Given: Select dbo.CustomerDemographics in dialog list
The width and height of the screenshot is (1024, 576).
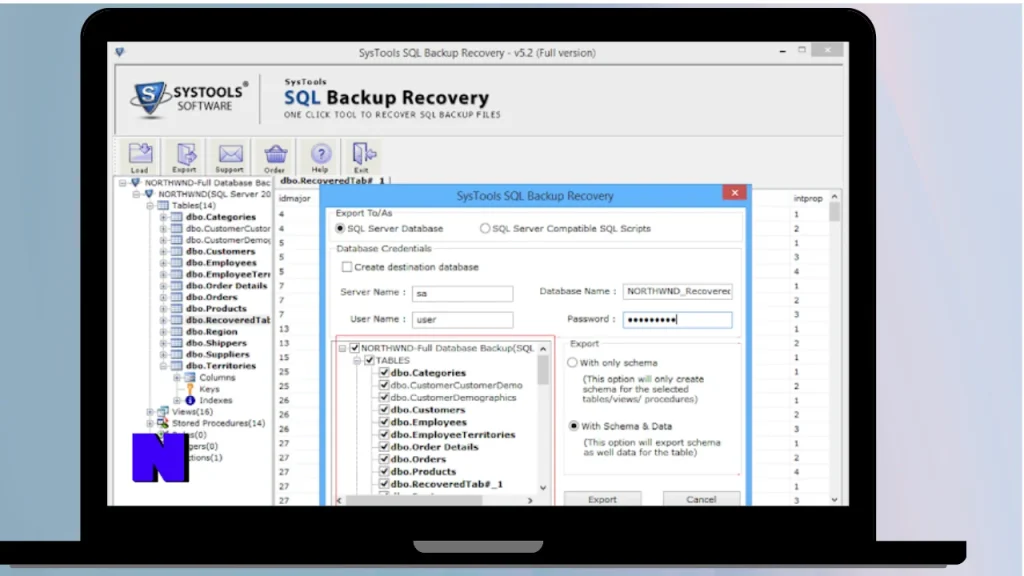Looking at the screenshot, I should 453,398.
